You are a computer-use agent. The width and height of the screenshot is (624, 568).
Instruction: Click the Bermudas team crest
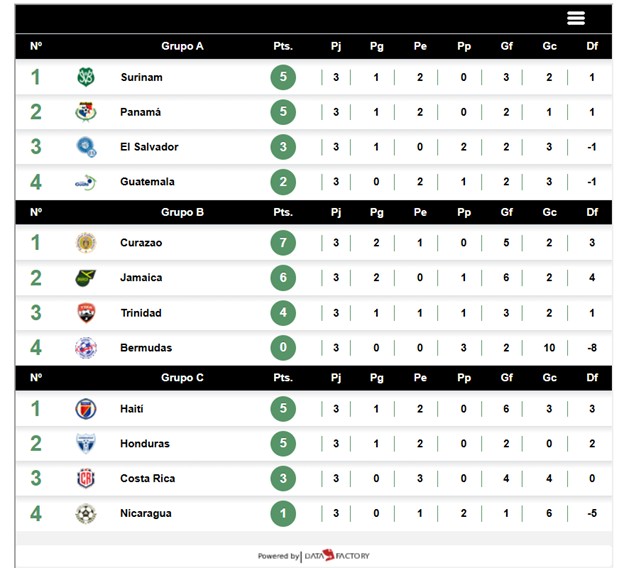[x=86, y=348]
